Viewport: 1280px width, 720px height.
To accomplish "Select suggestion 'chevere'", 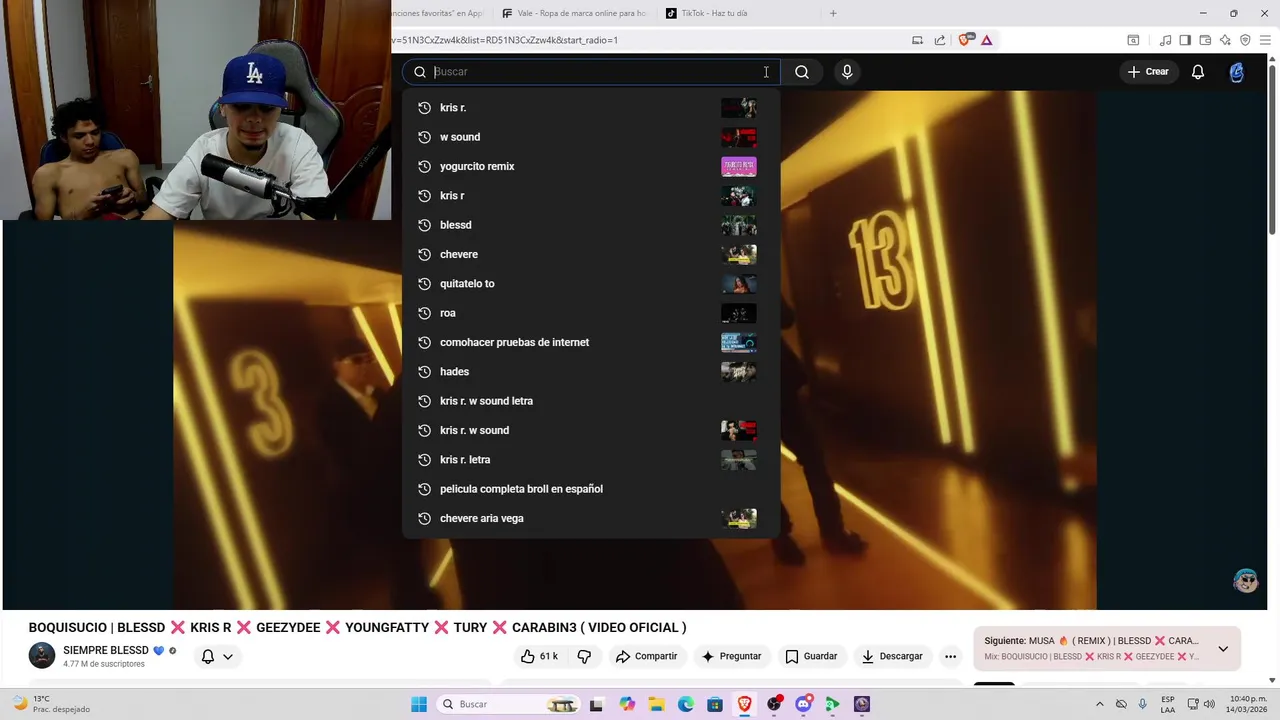I will click(x=590, y=254).
